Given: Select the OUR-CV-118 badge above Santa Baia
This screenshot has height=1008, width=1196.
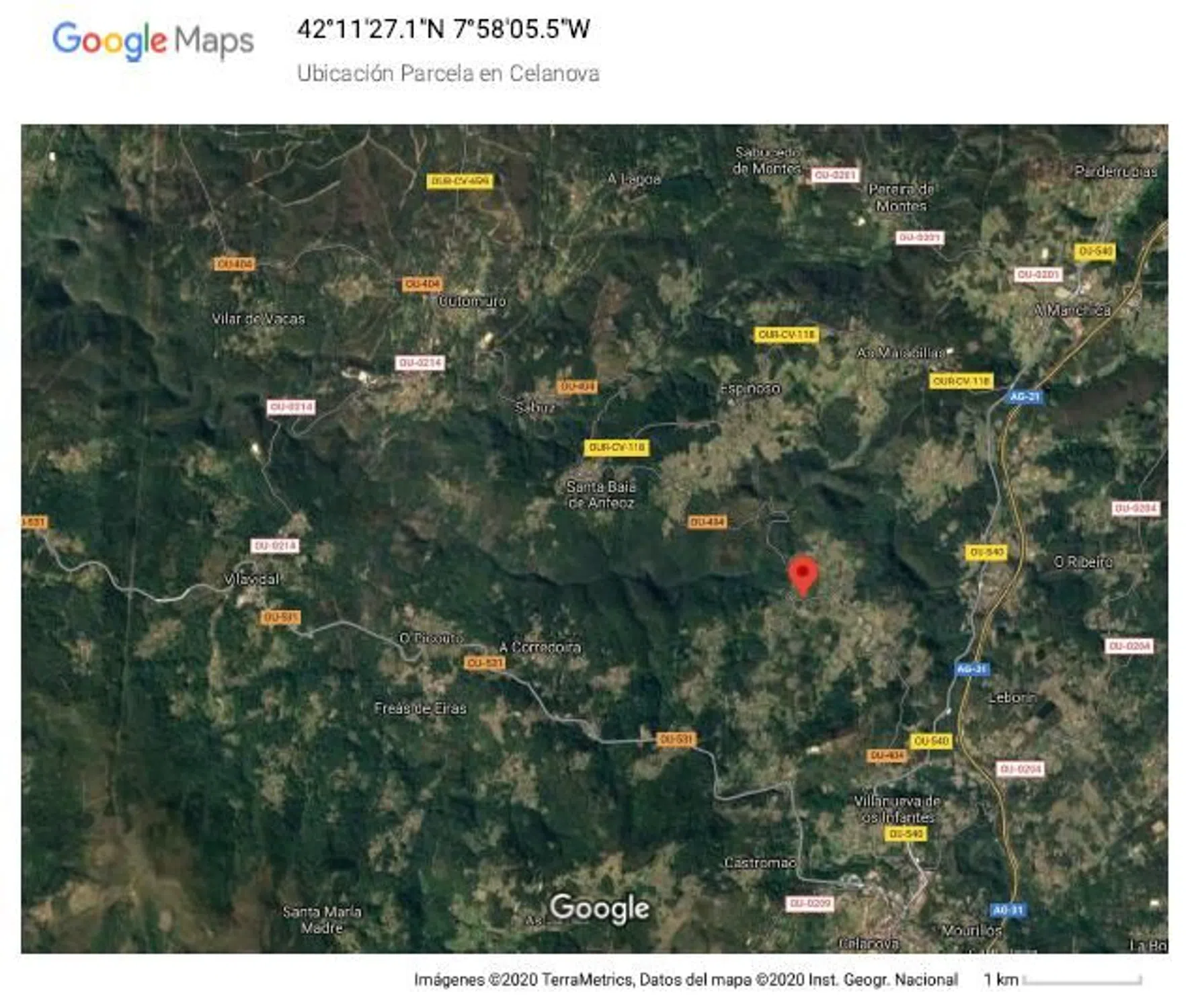Looking at the screenshot, I should [x=616, y=448].
